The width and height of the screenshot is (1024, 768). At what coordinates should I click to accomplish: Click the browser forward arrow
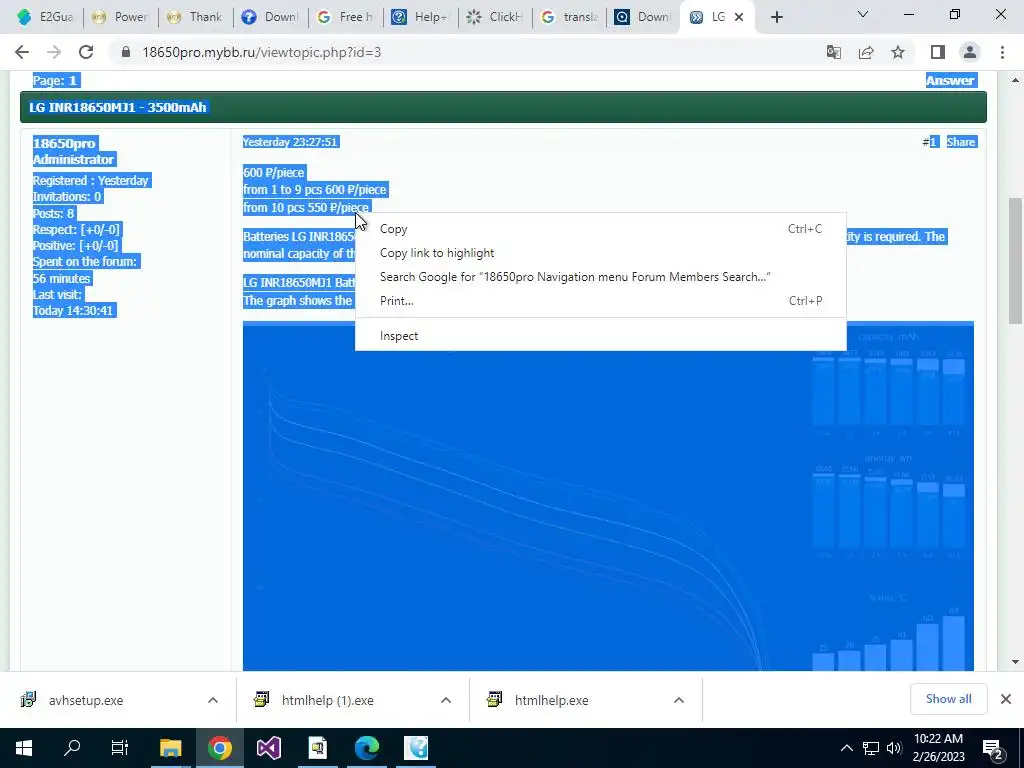point(54,52)
